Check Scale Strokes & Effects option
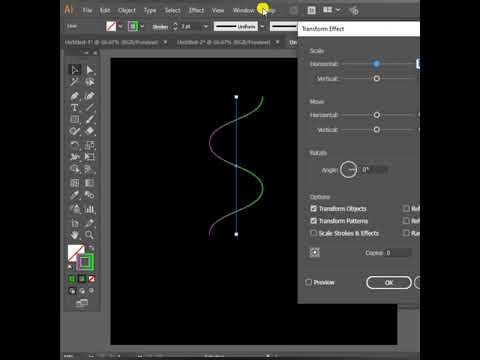 point(313,233)
